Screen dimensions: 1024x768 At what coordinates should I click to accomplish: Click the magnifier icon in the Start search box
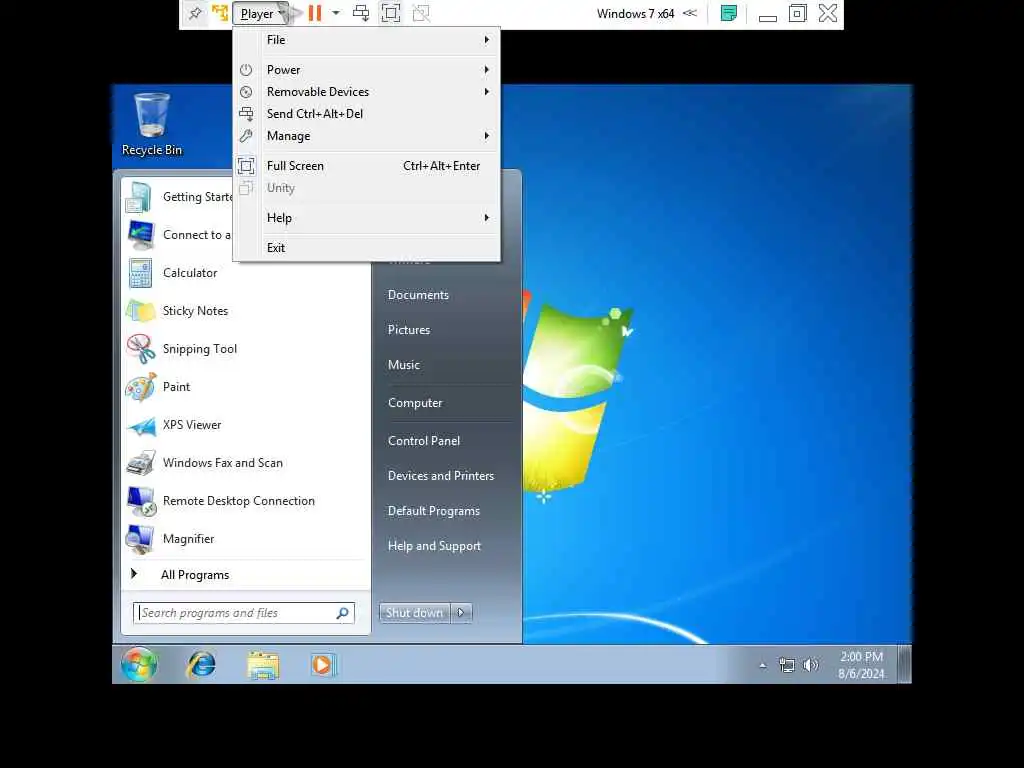[342, 613]
